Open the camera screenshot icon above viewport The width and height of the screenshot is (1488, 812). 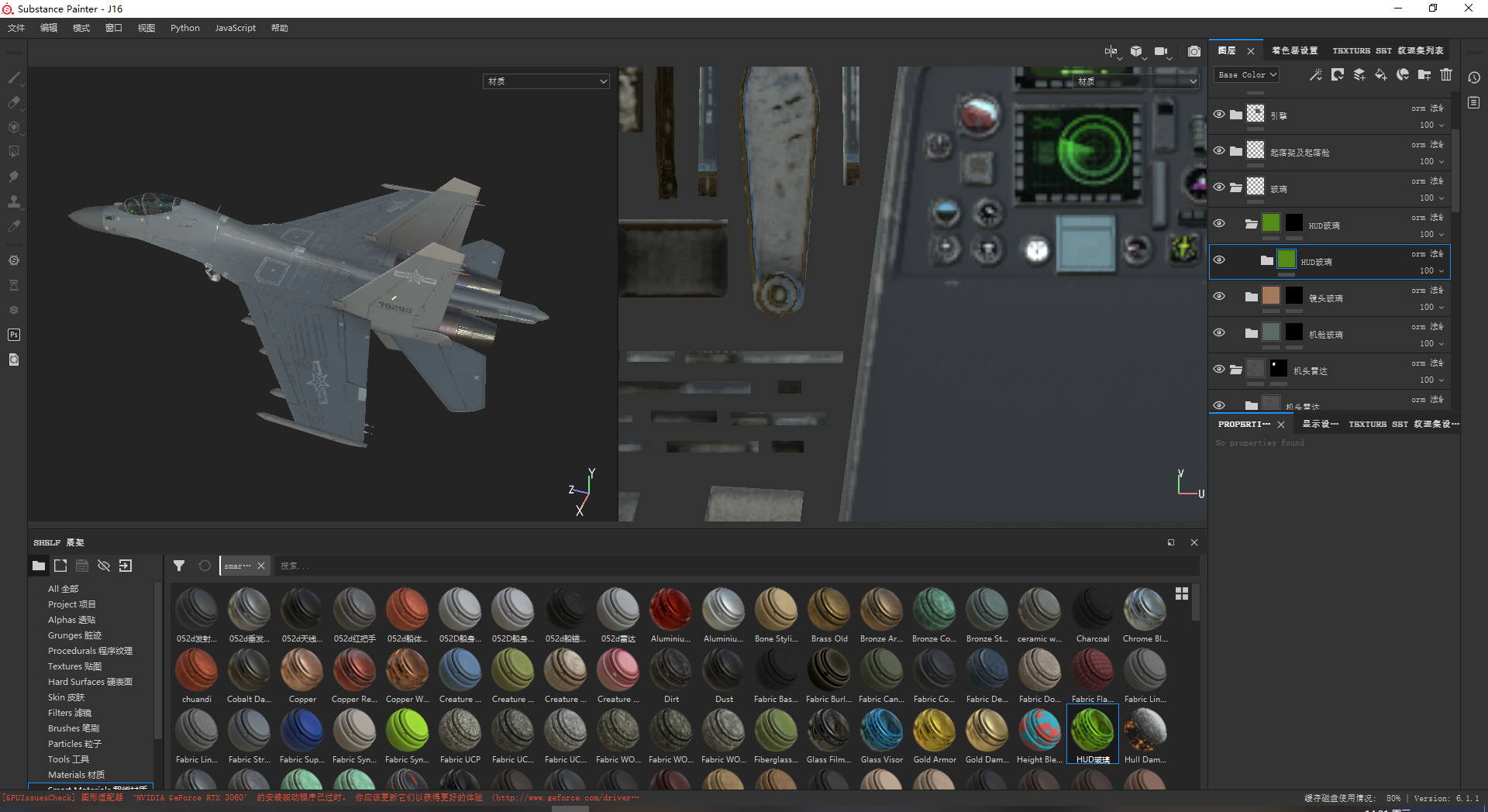(1194, 51)
